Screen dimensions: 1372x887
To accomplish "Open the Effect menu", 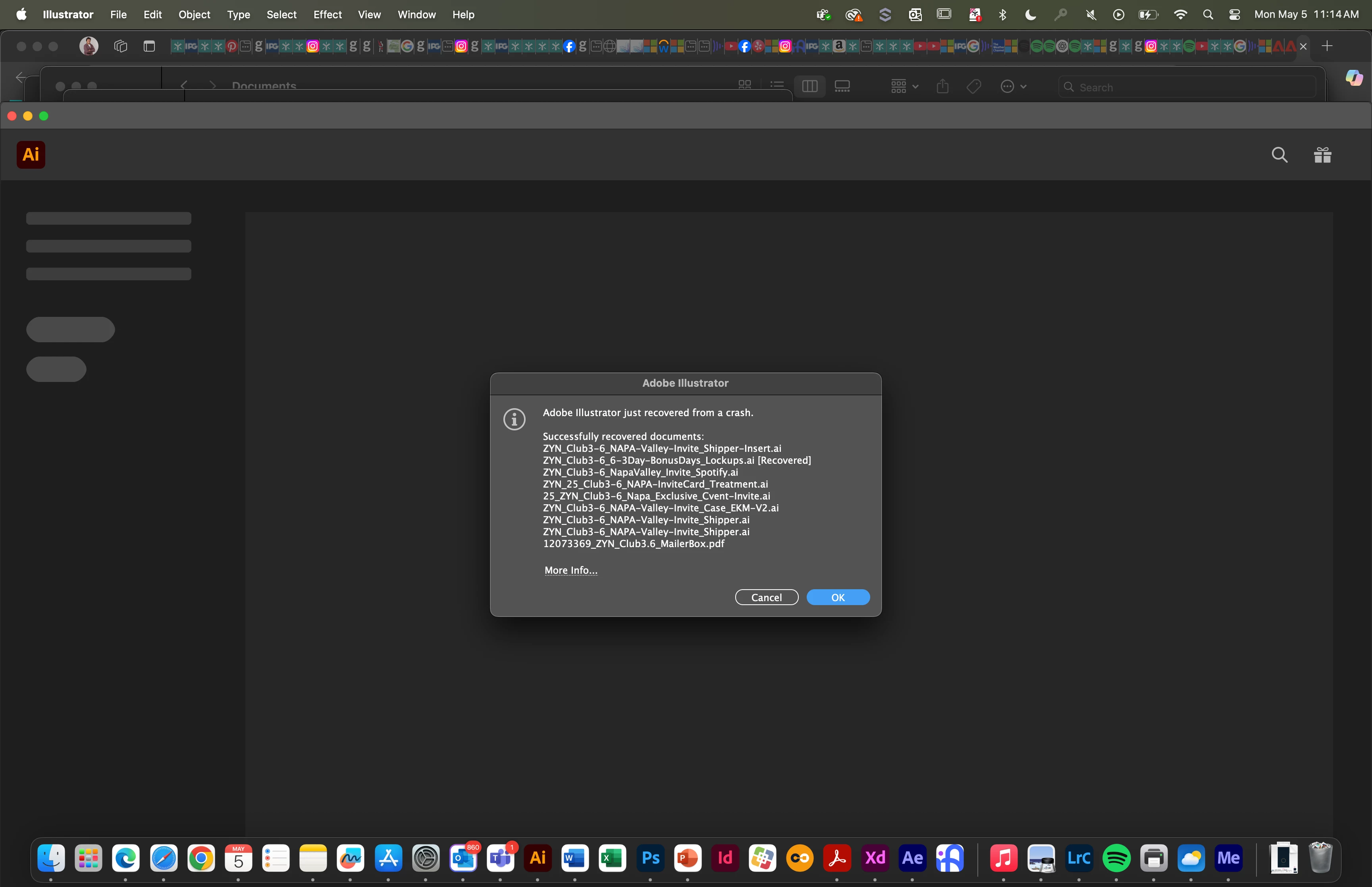I will click(x=327, y=14).
